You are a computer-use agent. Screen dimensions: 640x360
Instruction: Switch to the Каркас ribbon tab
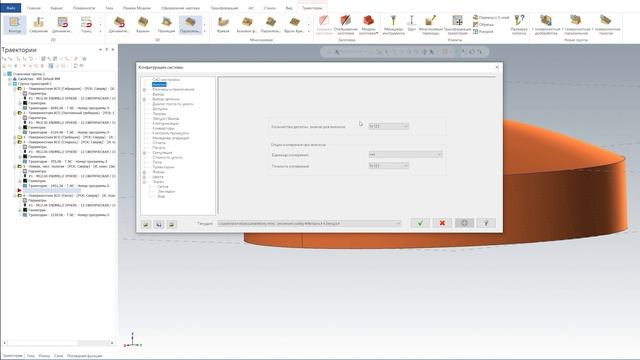pyautogui.click(x=56, y=8)
